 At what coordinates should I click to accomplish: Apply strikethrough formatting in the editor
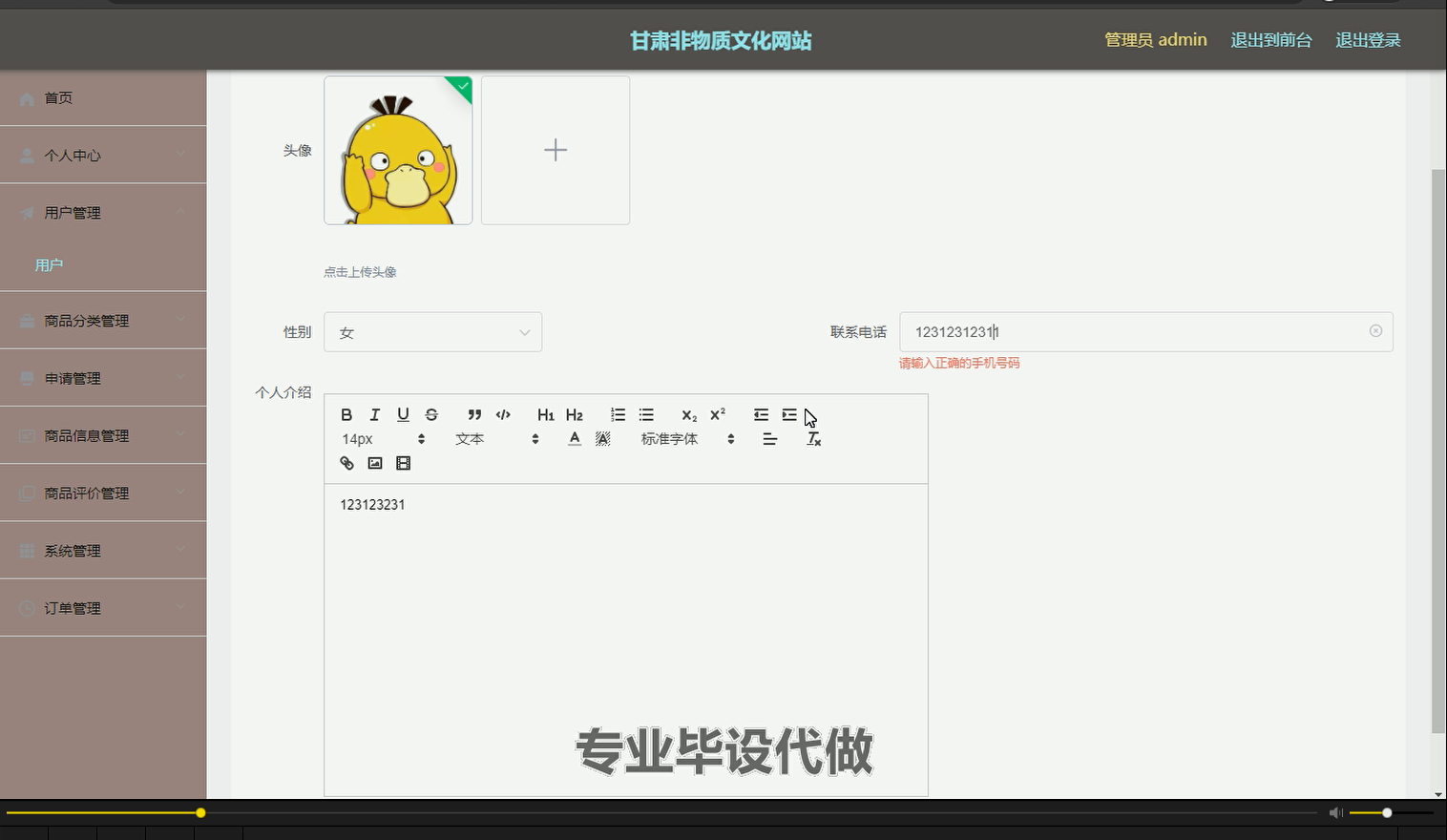tap(431, 414)
